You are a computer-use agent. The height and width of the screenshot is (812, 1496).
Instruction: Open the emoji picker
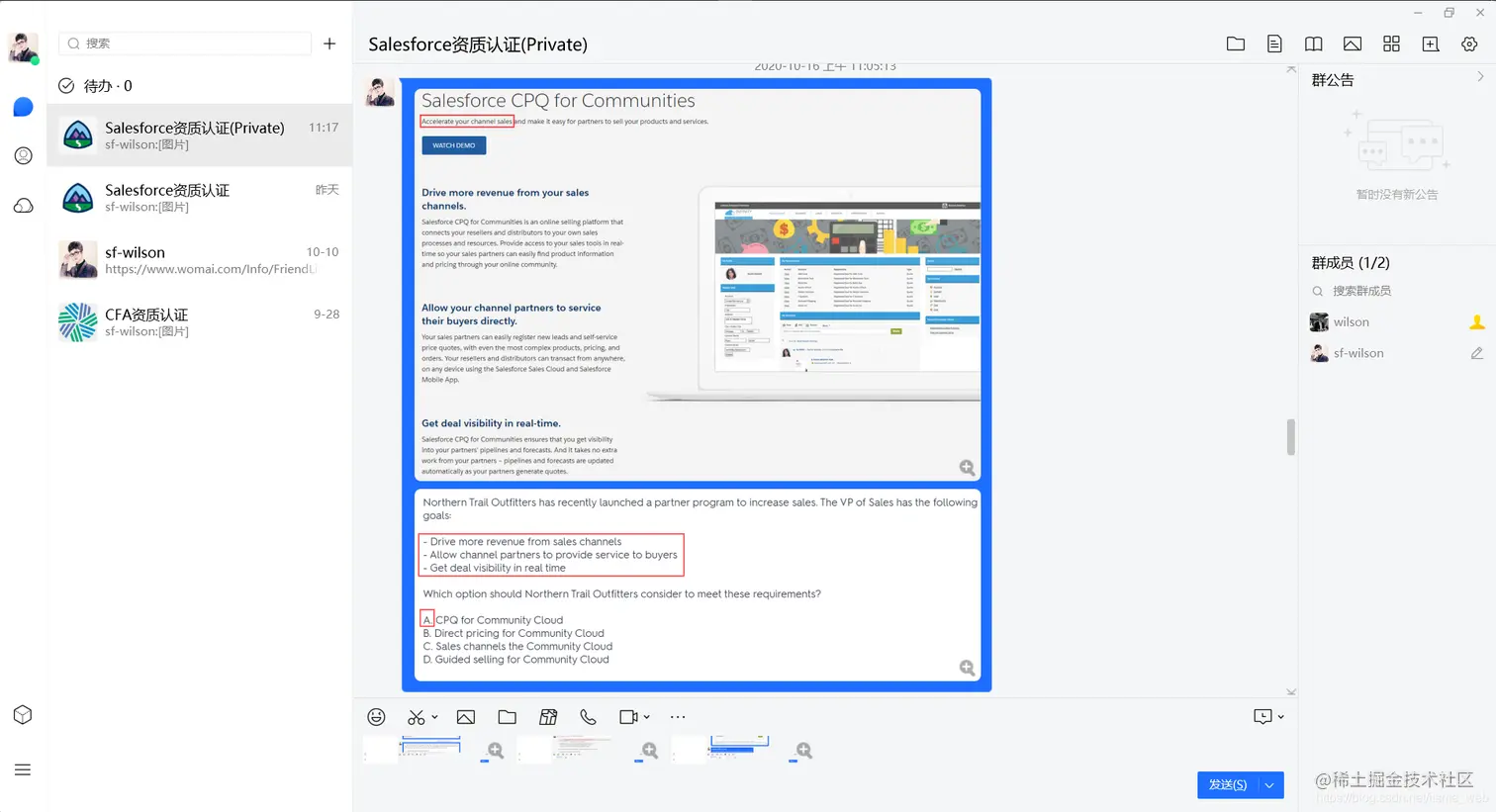click(376, 717)
